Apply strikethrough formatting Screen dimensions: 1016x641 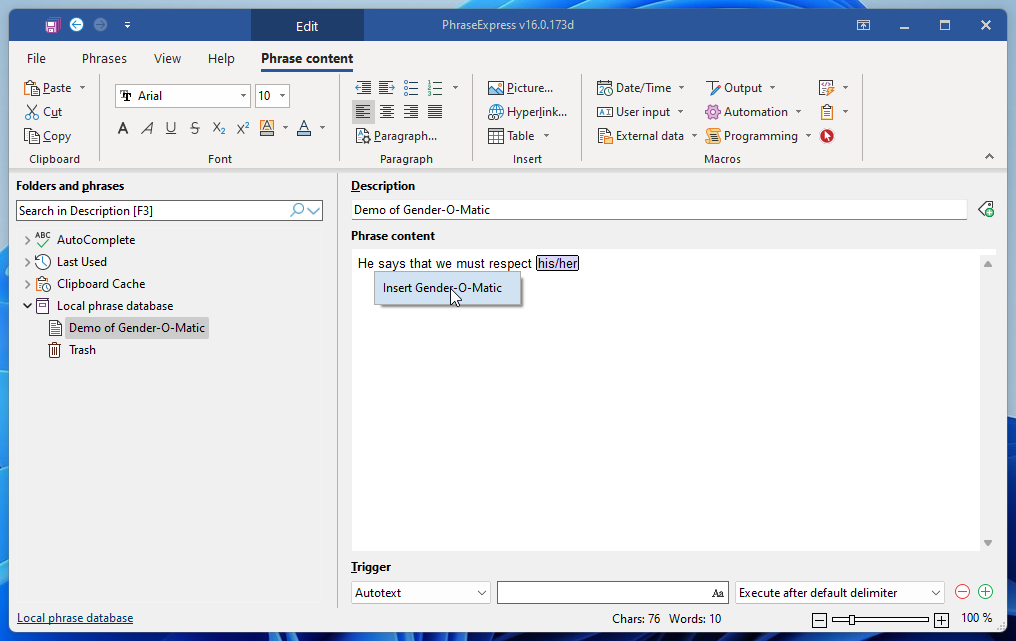coord(195,128)
